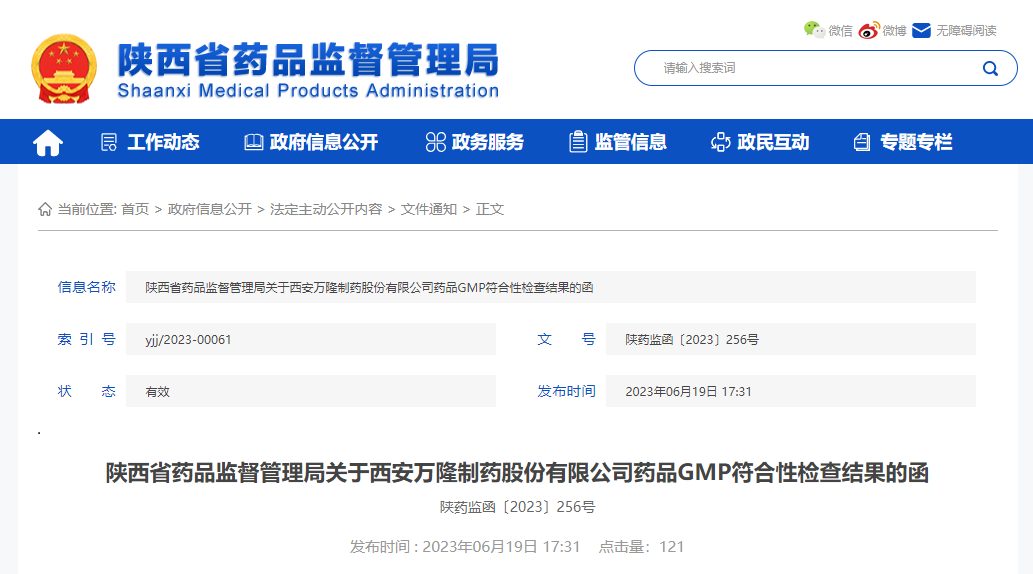Click 法定主动公开内容 in the breadcrumb

326,210
